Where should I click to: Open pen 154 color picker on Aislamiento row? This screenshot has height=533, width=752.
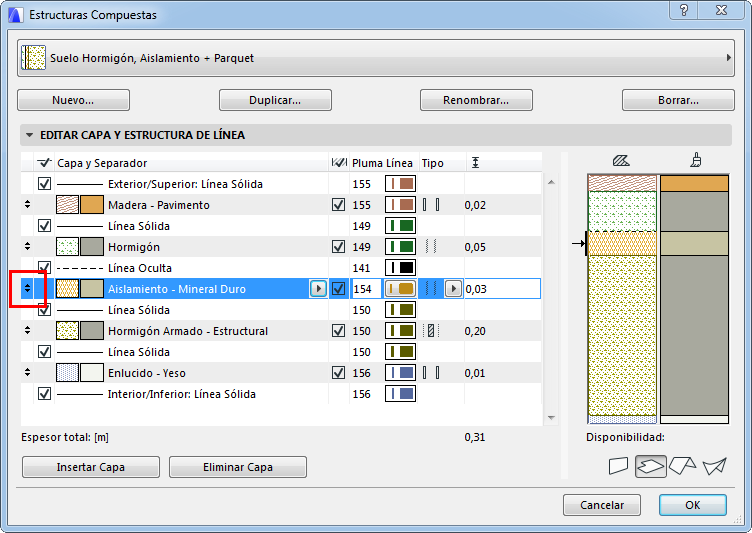(400, 289)
